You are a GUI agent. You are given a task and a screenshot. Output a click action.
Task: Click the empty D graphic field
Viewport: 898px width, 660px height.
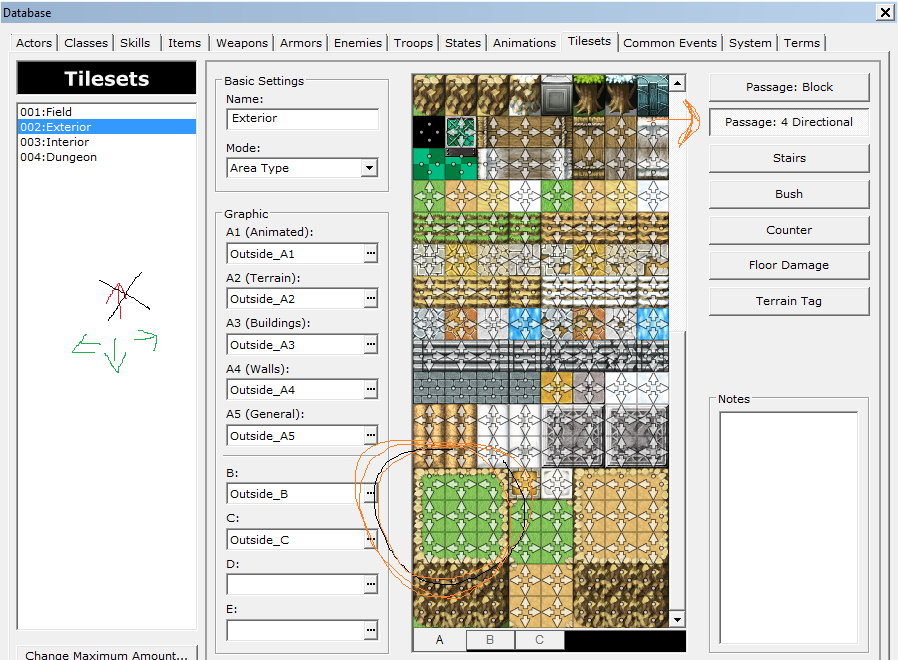click(296, 584)
